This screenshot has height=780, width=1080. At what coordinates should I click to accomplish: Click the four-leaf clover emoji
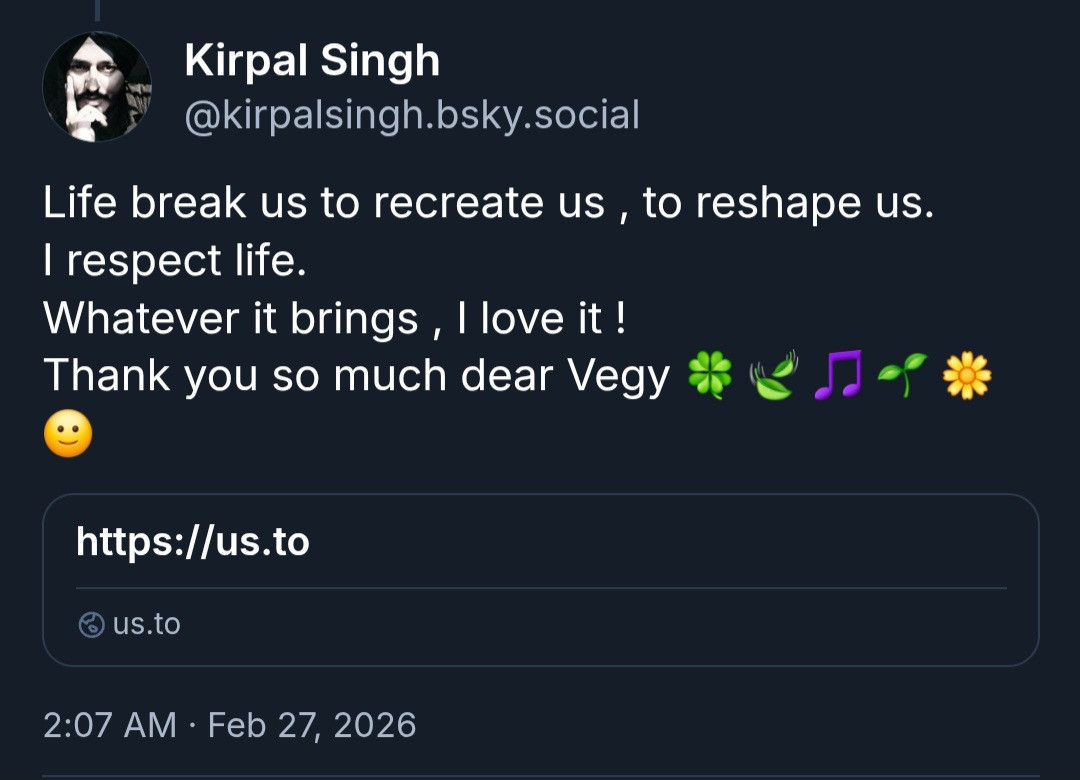point(710,378)
